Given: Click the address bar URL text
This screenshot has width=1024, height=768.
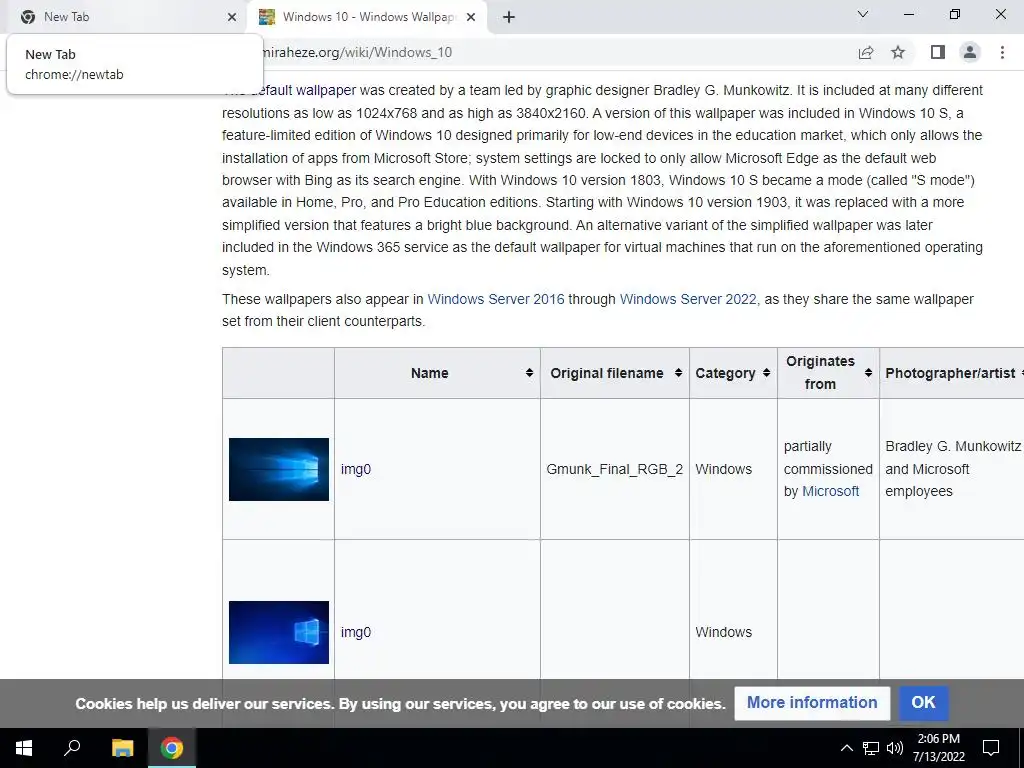Looking at the screenshot, I should tap(357, 52).
